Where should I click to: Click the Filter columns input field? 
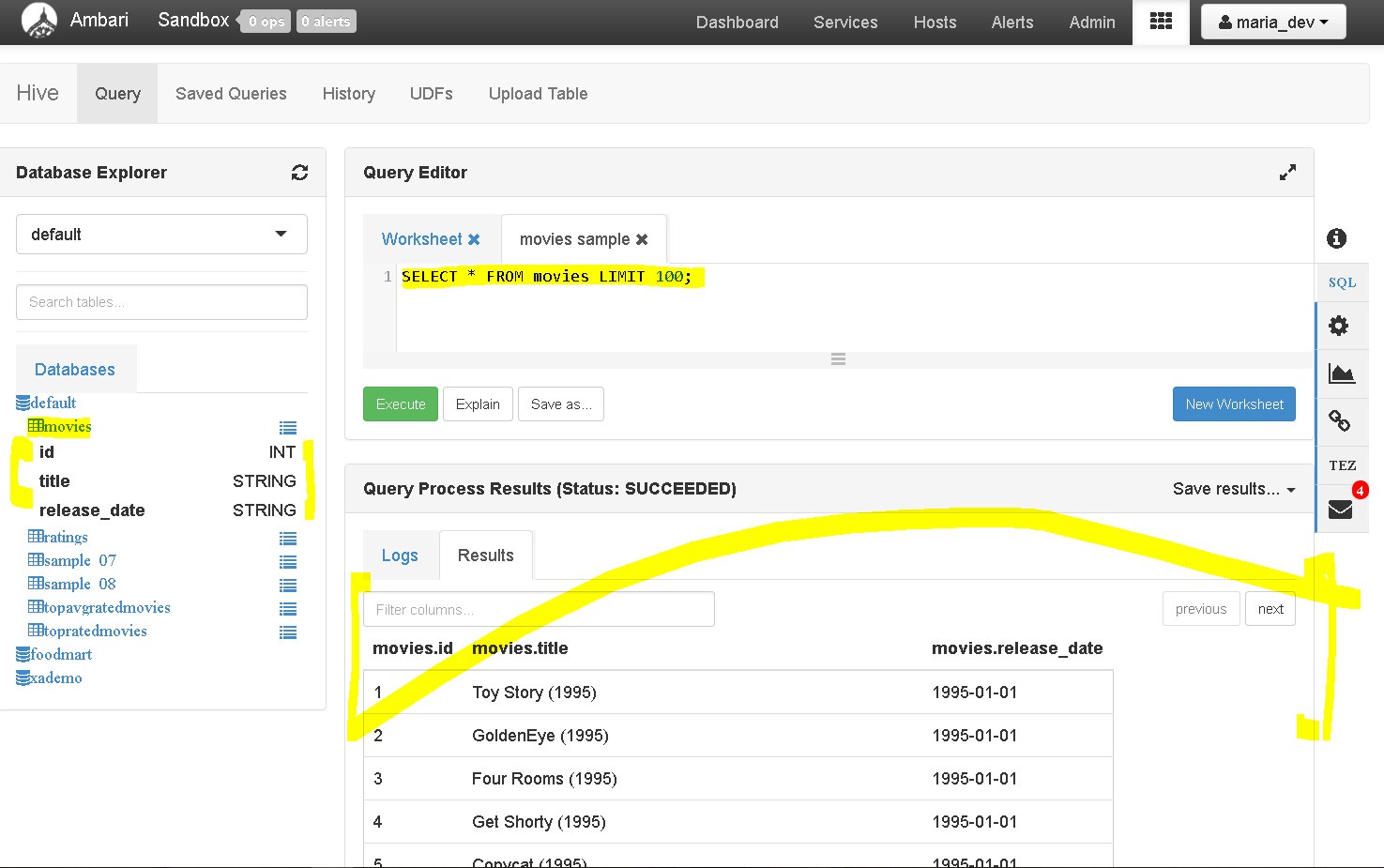point(539,609)
